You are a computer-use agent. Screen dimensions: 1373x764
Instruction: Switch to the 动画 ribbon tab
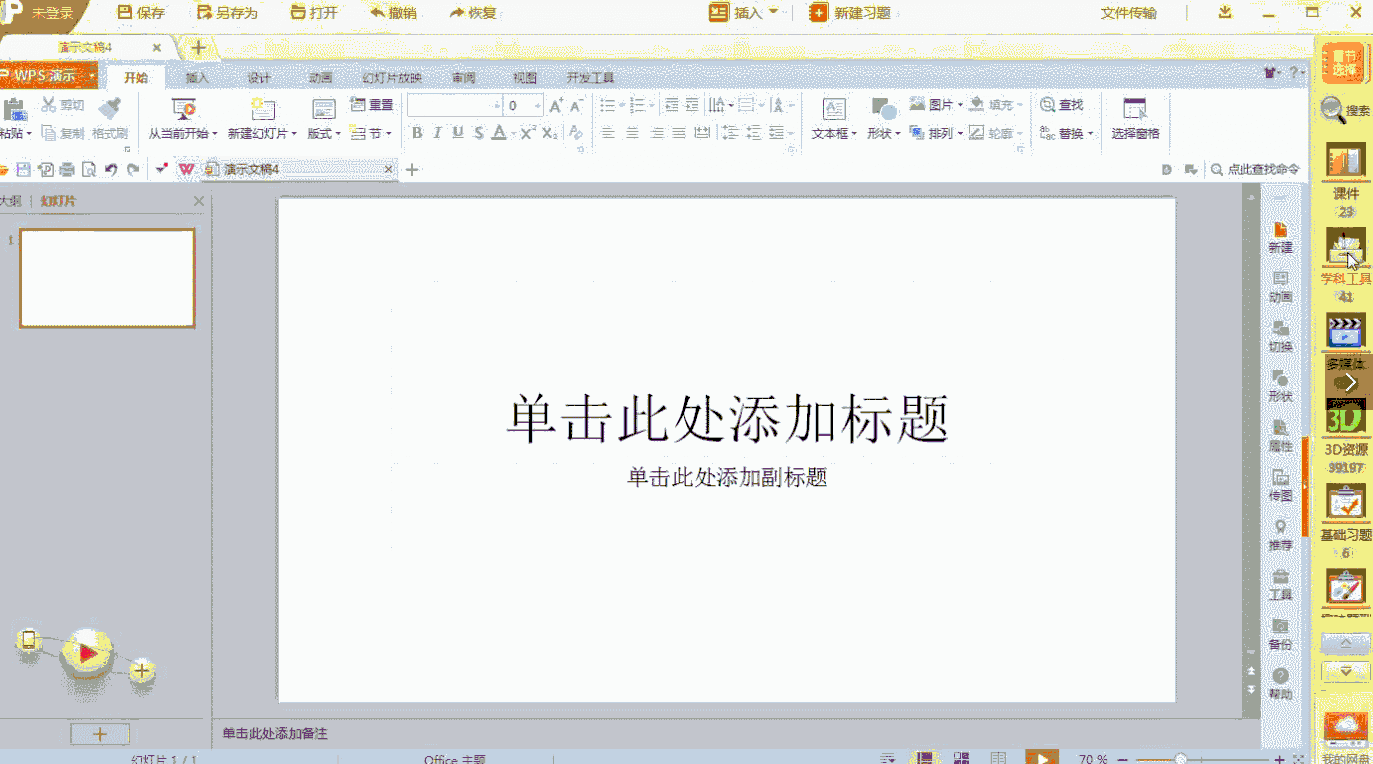320,78
